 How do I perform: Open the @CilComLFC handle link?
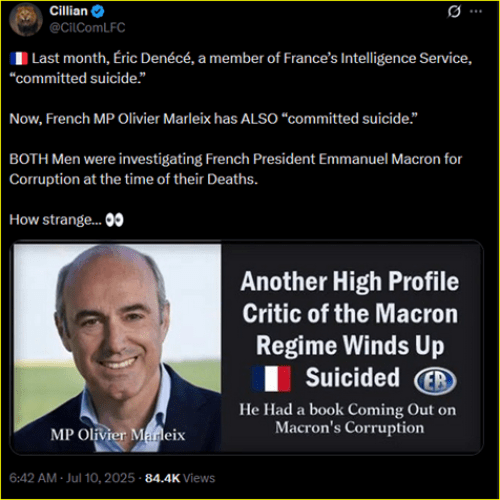pyautogui.click(x=87, y=28)
